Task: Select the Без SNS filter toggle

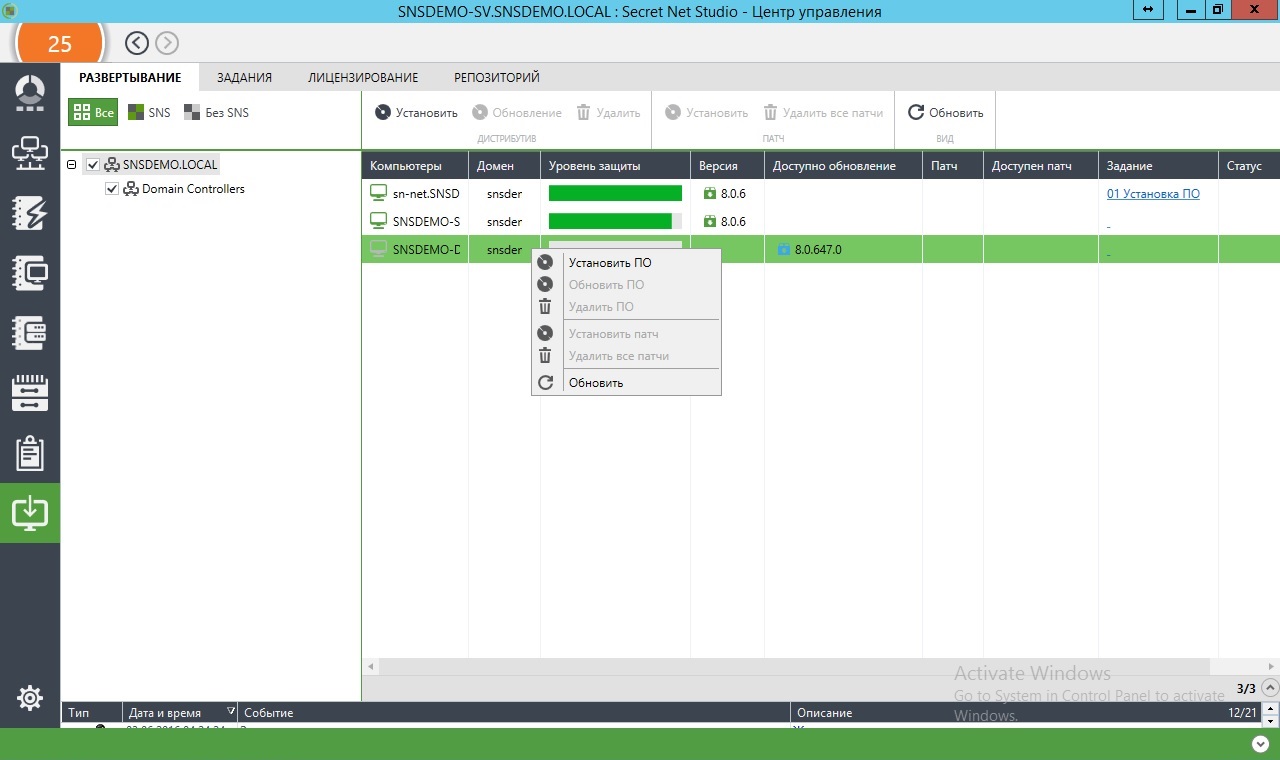Action: click(x=216, y=113)
